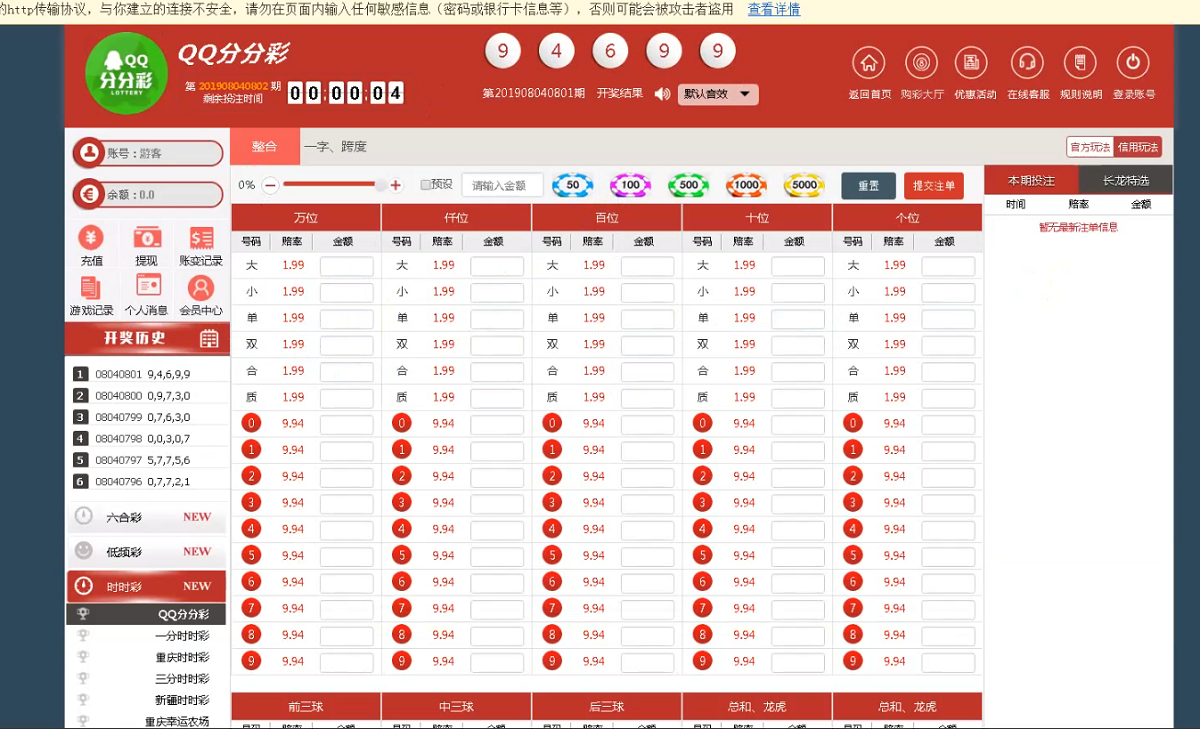Click the 返回首页 home icon

point(868,63)
